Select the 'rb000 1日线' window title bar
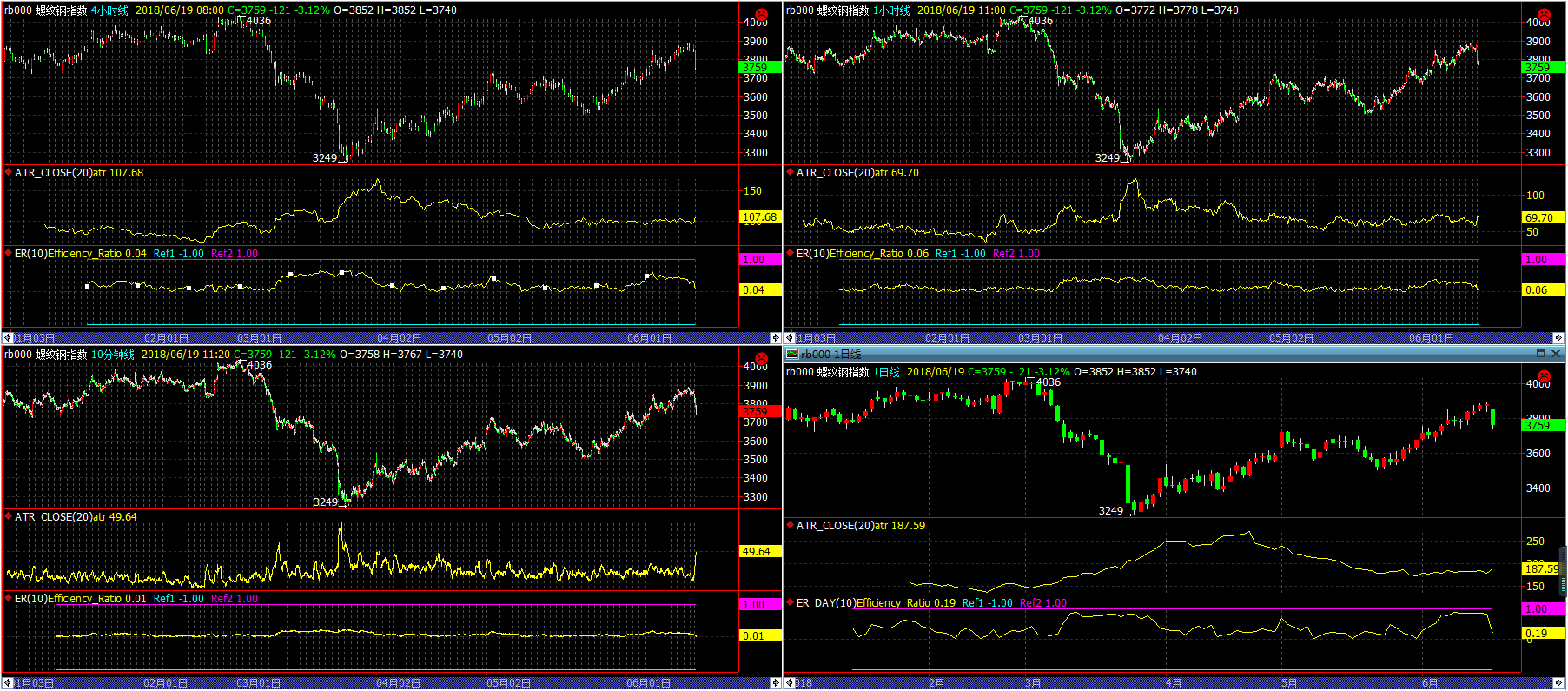Viewport: 1568px width, 691px height. [x=1129, y=354]
